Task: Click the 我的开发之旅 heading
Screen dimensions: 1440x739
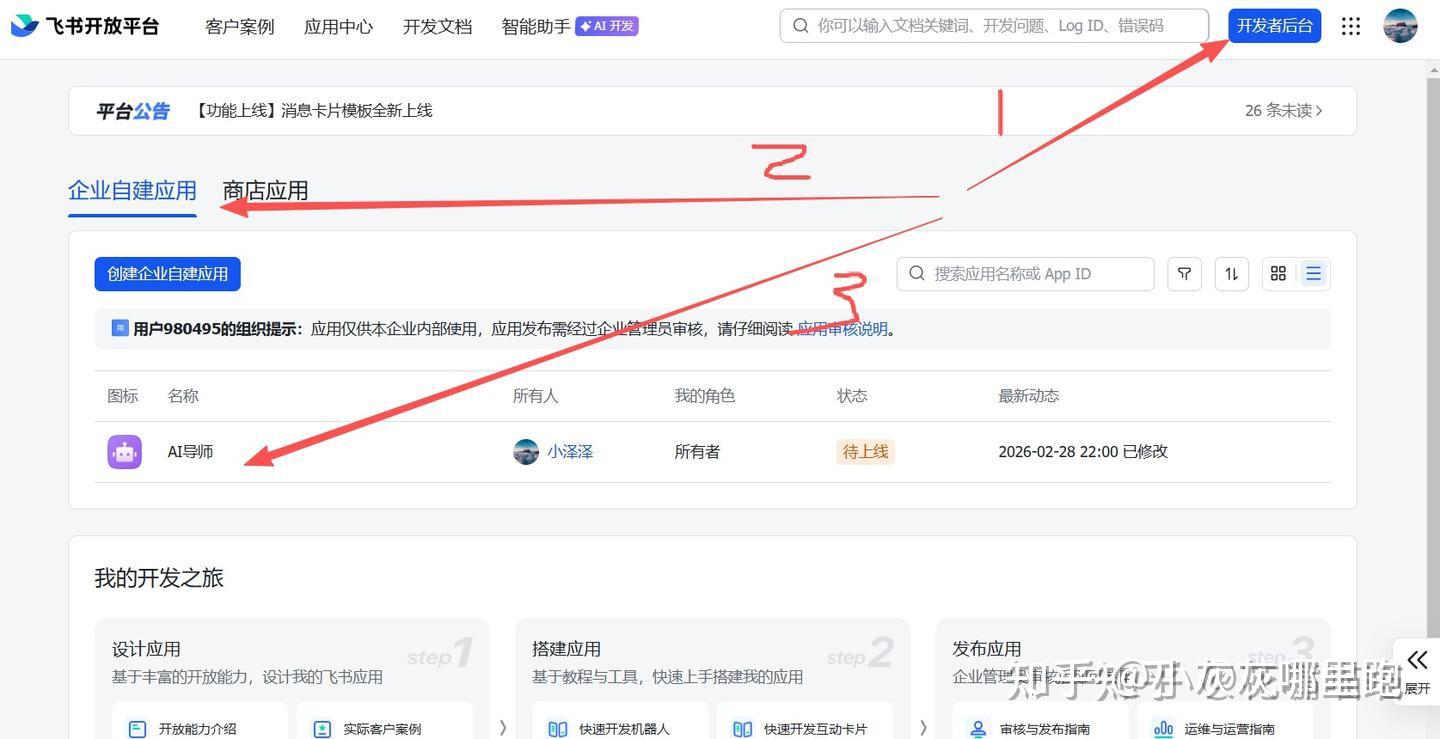Action: pyautogui.click(x=159, y=578)
